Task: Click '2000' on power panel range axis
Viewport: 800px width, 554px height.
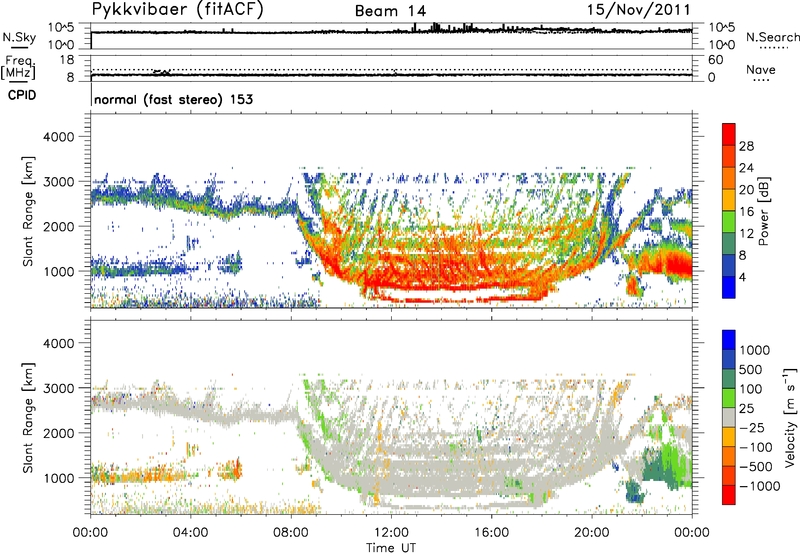Action: pyautogui.click(x=58, y=226)
